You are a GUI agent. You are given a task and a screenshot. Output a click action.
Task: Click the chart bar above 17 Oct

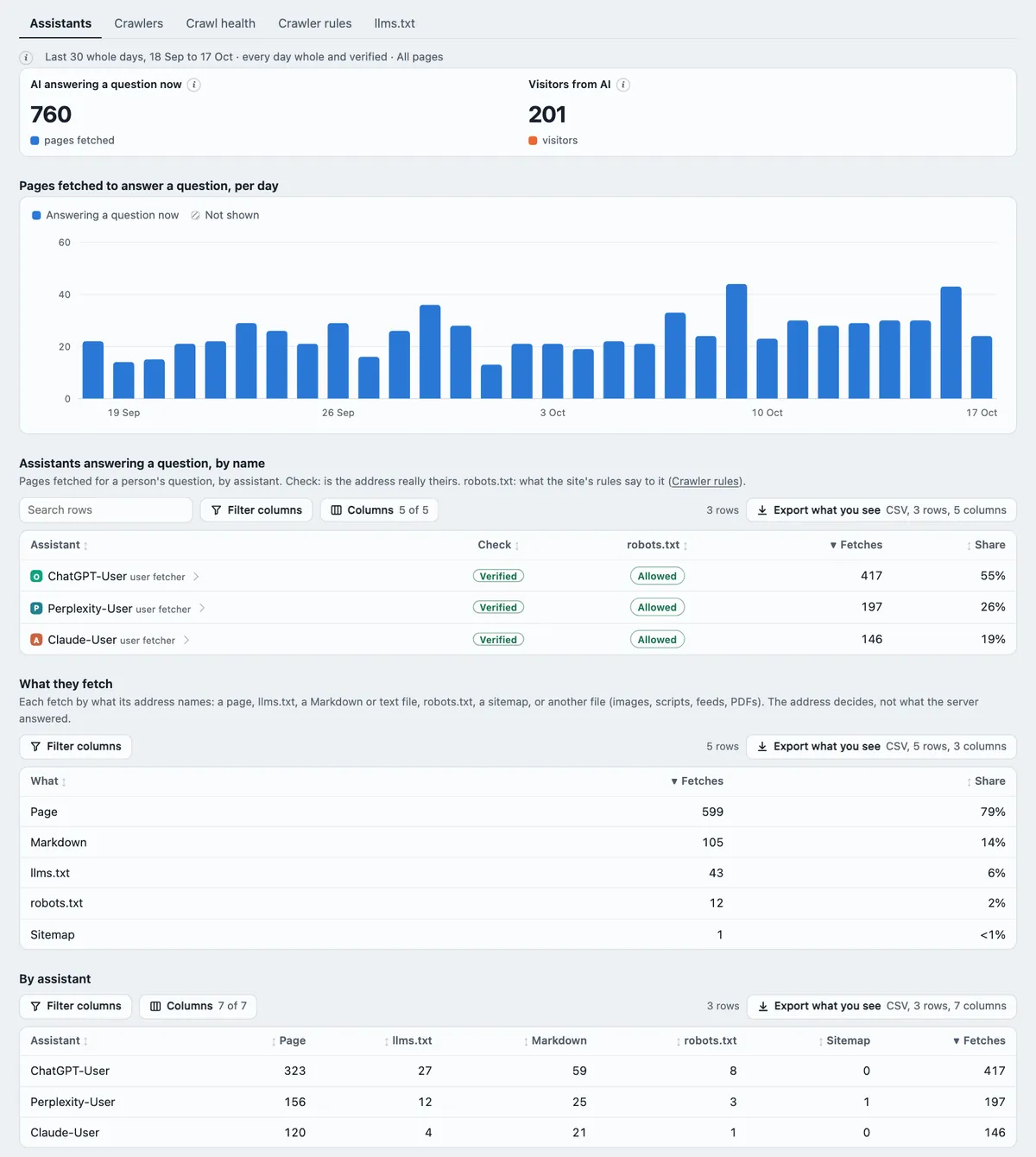982,367
